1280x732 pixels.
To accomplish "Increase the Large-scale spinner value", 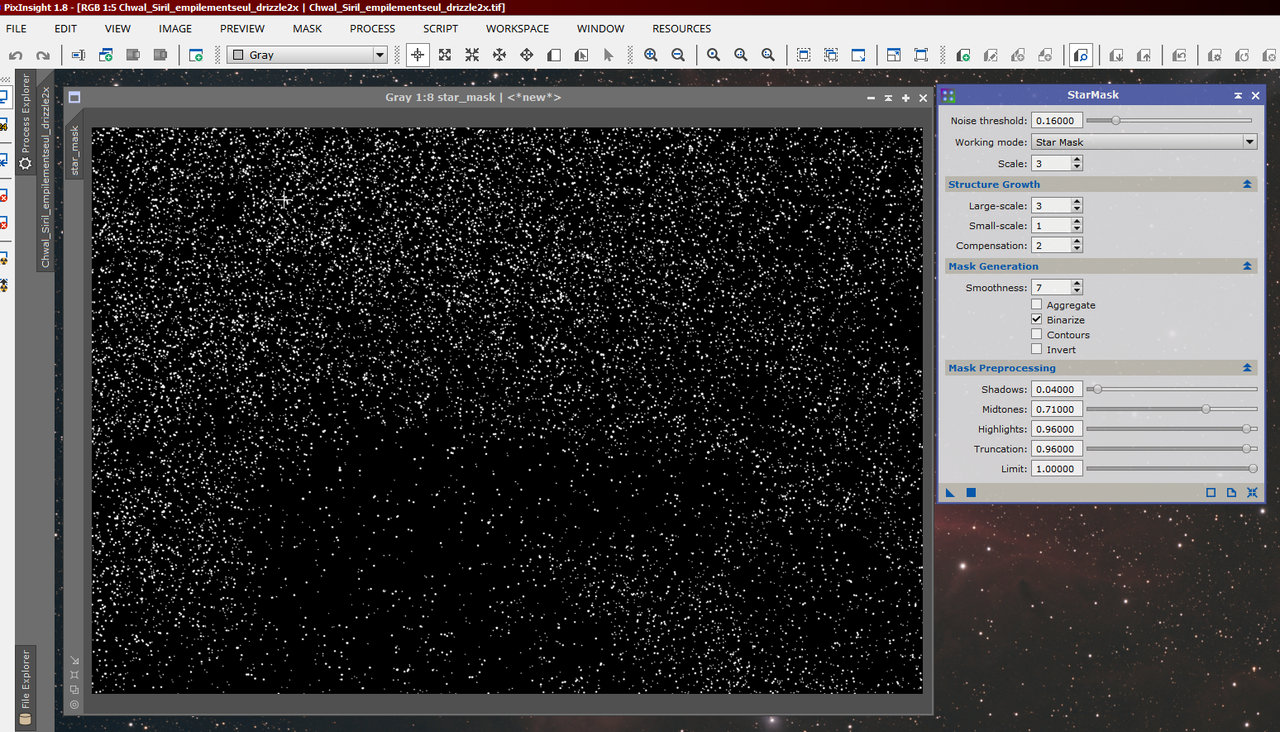I will pos(1077,202).
